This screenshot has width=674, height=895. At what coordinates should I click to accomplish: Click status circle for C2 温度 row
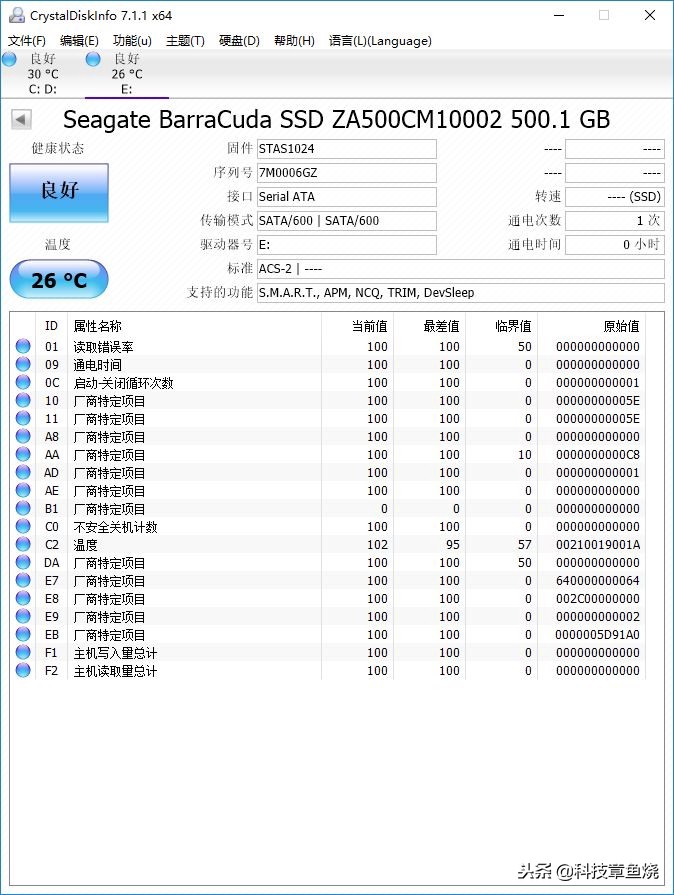[x=23, y=544]
